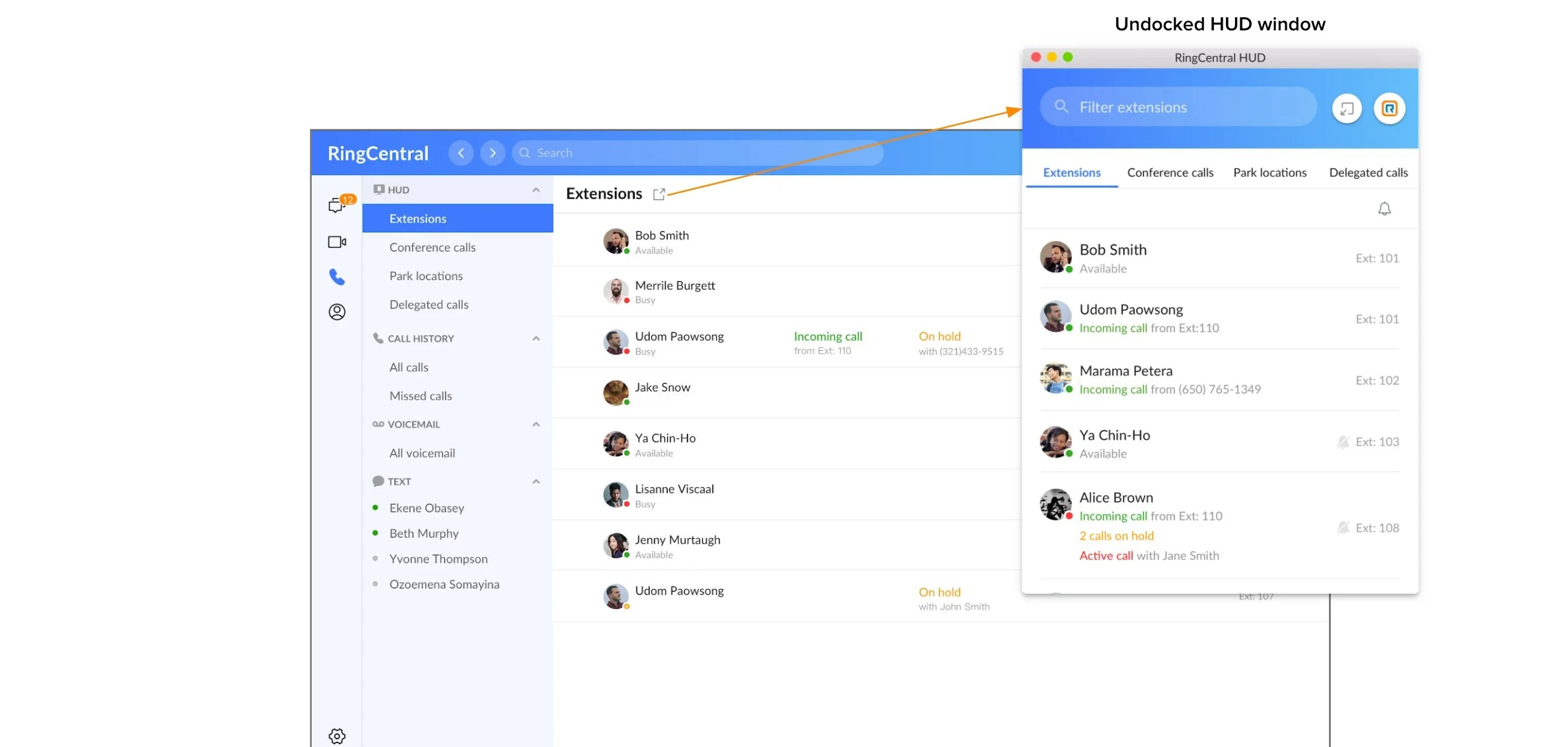Open Missed calls in sidebar
This screenshot has height=747, width=1568.
click(x=421, y=396)
